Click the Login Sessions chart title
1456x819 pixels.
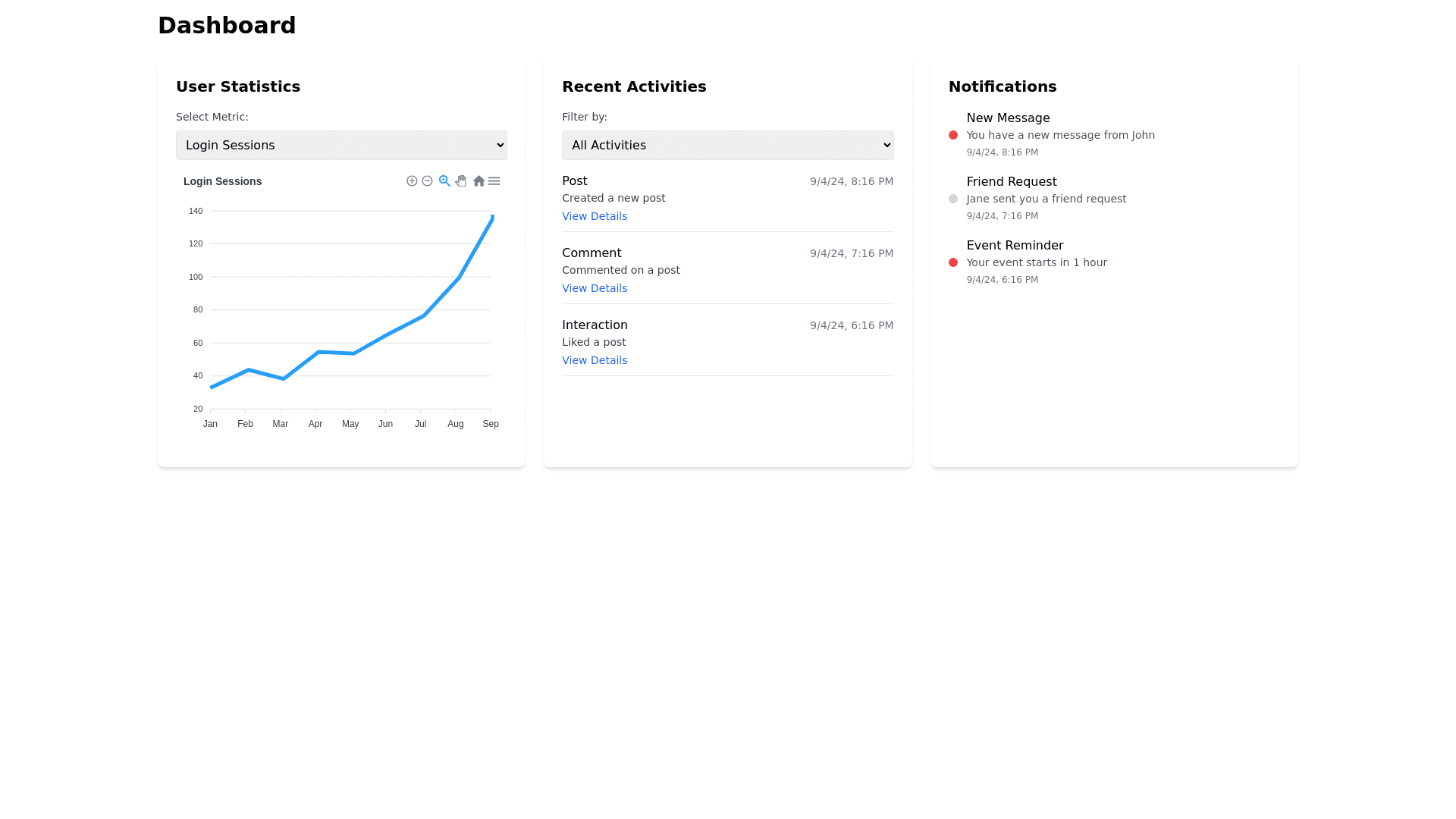point(222,181)
